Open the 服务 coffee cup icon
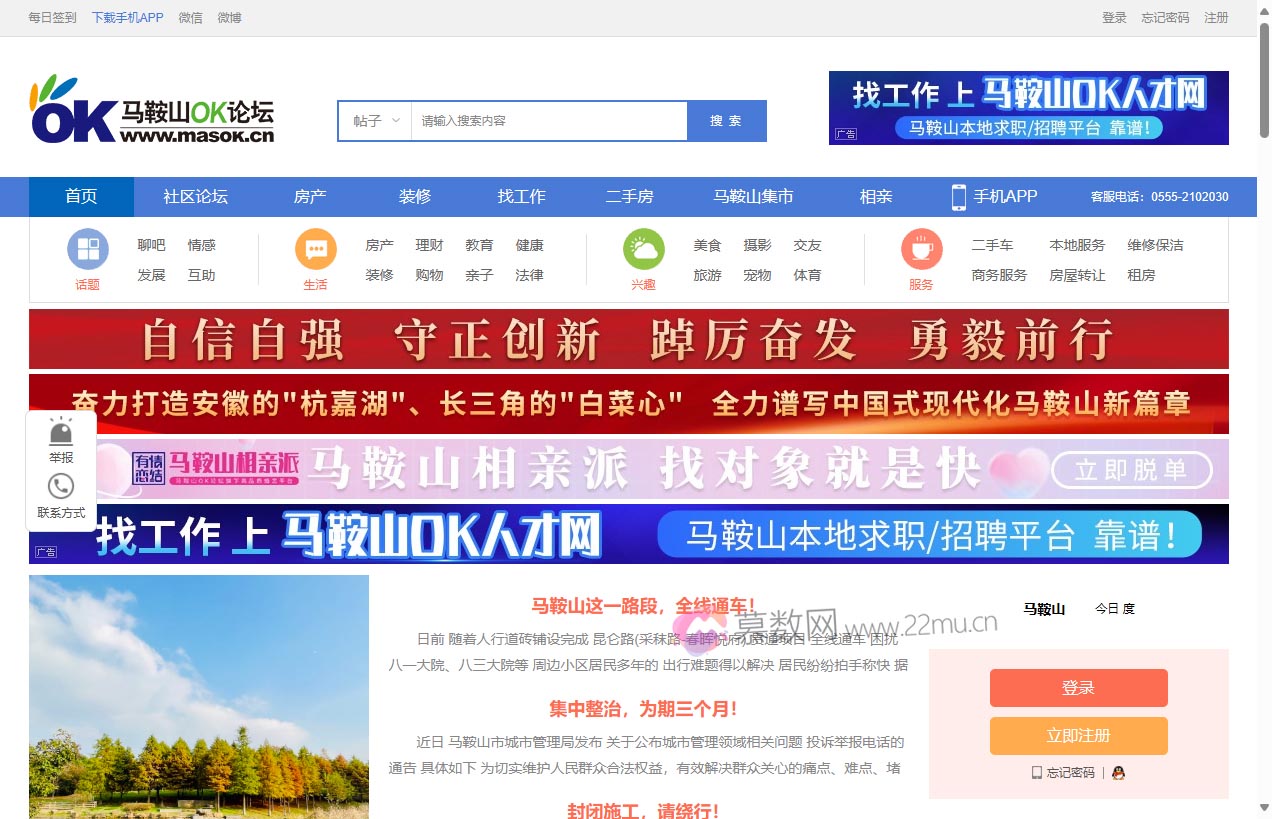The image size is (1272, 819). [x=920, y=247]
